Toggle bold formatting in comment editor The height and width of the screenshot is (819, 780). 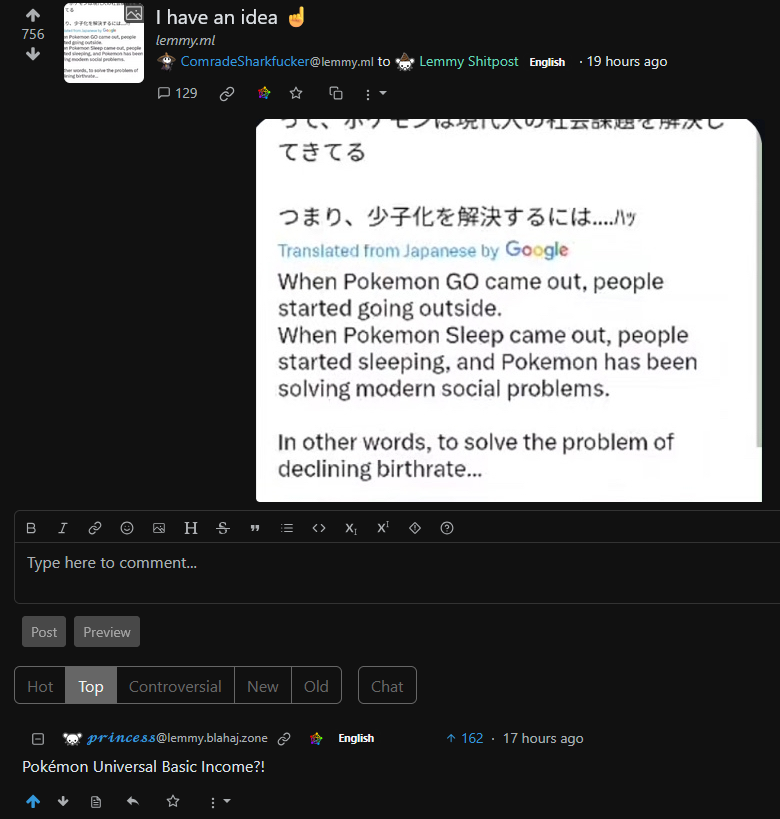point(31,528)
